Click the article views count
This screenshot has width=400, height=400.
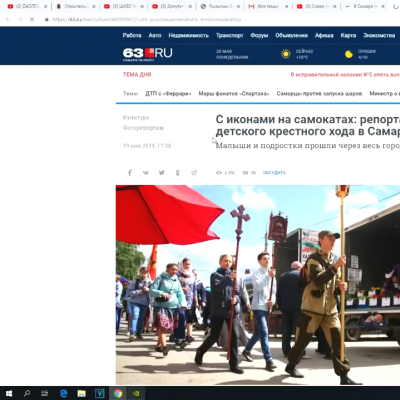pos(225,173)
